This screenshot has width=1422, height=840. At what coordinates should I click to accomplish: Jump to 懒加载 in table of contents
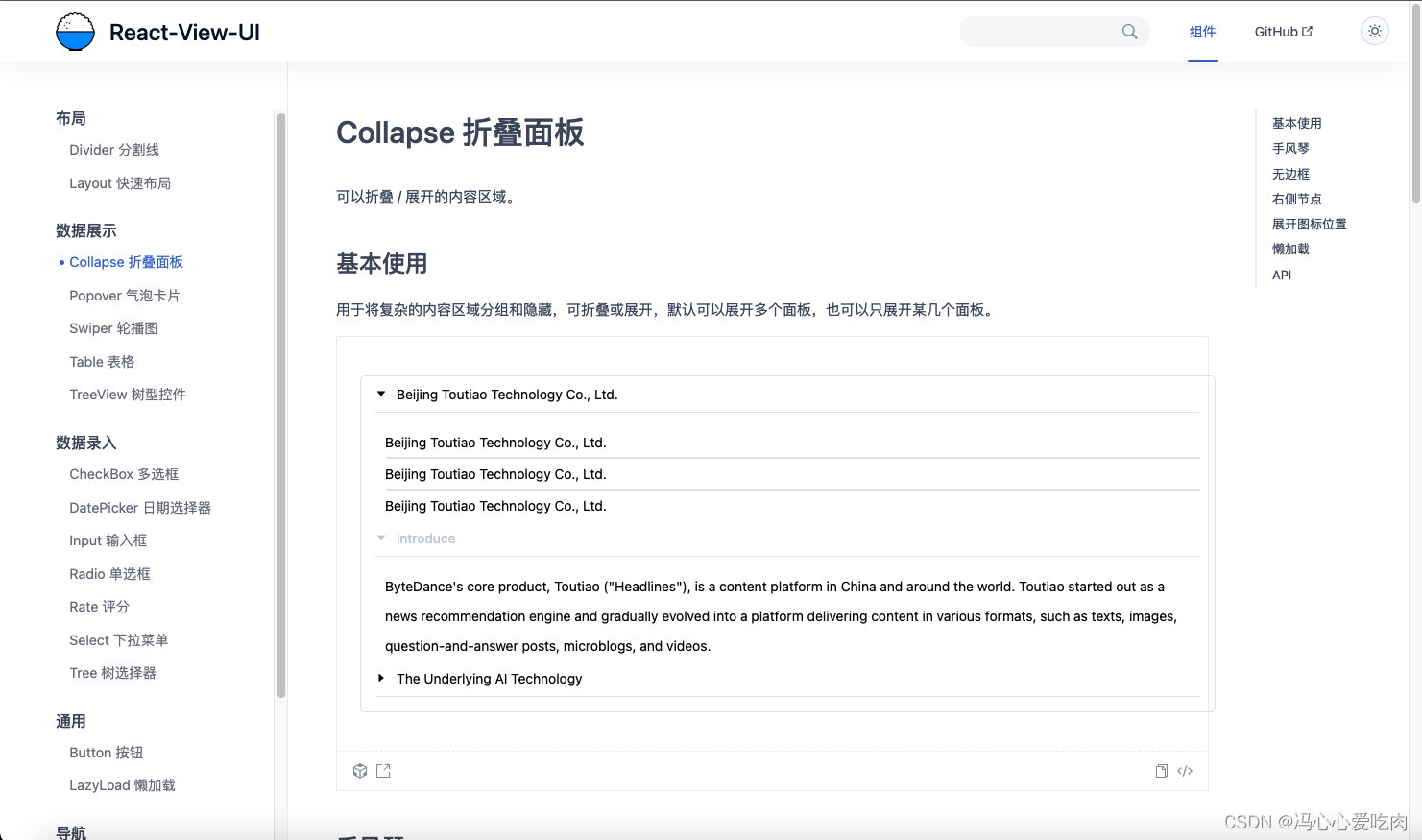pos(1290,249)
